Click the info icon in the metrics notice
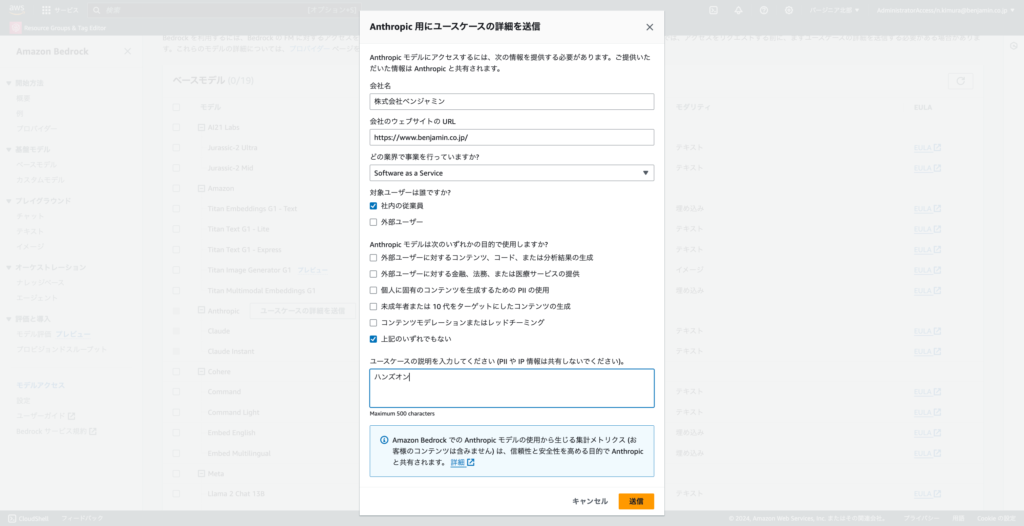The image size is (1024, 526). (x=384, y=440)
